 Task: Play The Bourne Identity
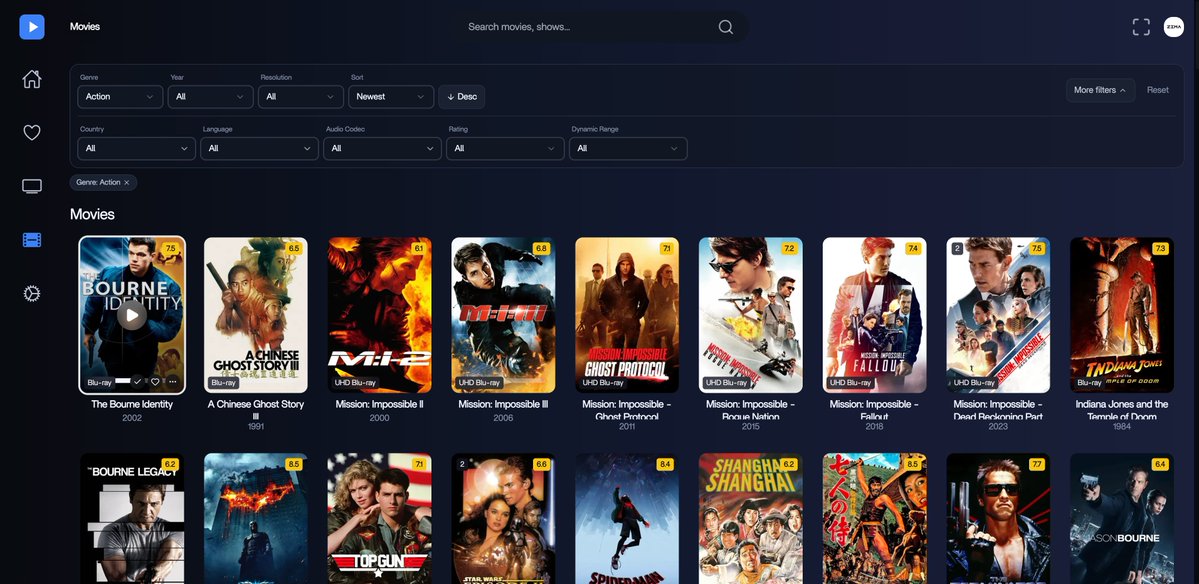coord(132,314)
